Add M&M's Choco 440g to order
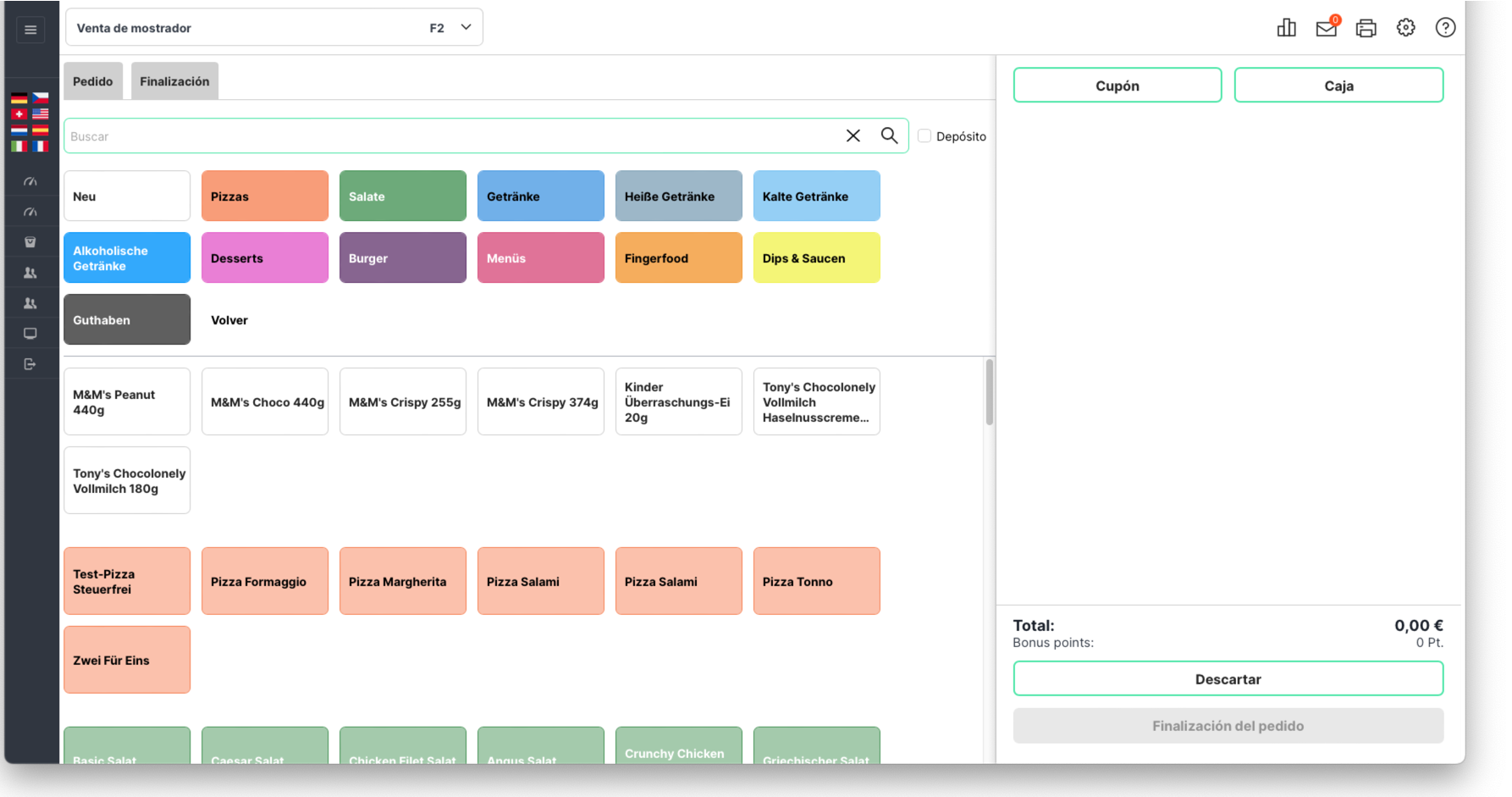The height and width of the screenshot is (797, 1512). pos(265,401)
